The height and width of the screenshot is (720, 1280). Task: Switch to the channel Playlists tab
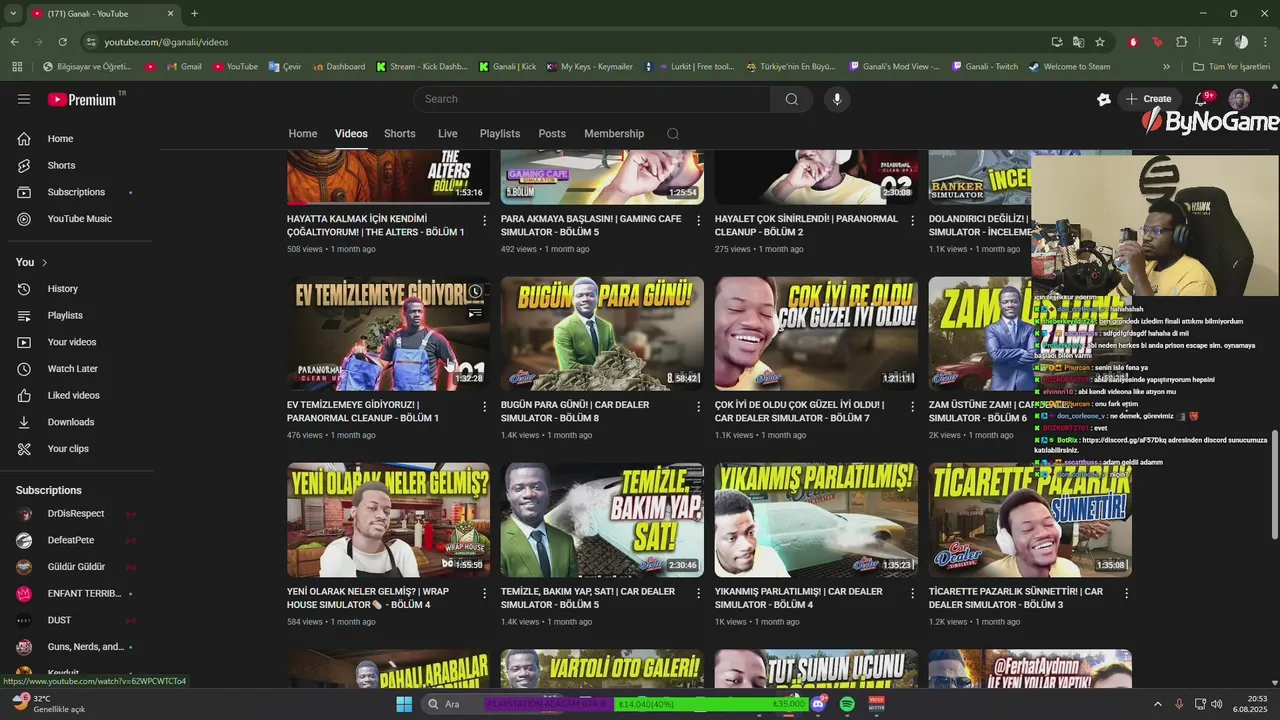click(x=500, y=134)
